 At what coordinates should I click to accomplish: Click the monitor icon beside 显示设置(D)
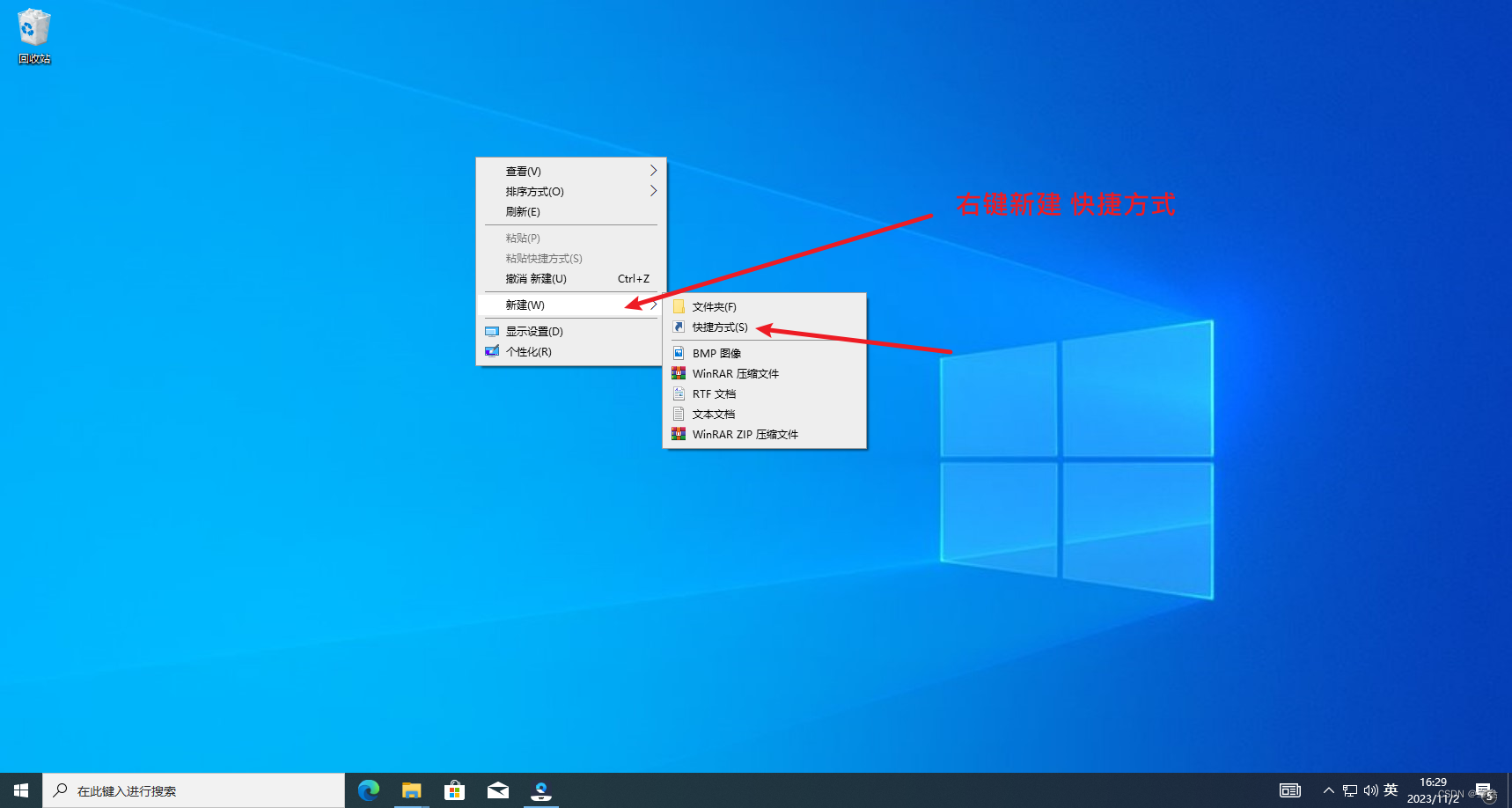click(x=492, y=331)
